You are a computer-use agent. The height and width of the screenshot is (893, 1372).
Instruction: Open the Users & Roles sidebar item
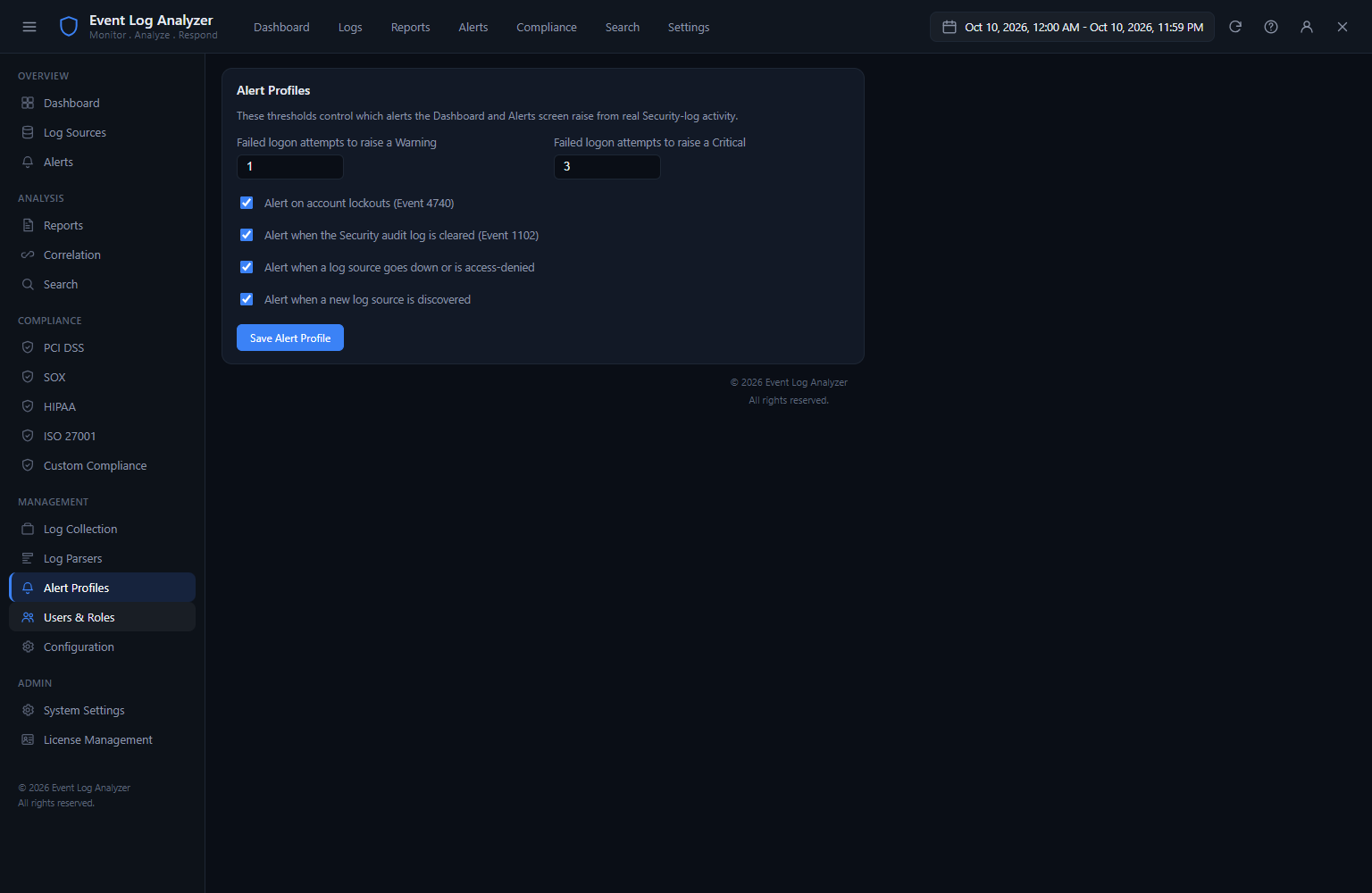pyautogui.click(x=102, y=617)
